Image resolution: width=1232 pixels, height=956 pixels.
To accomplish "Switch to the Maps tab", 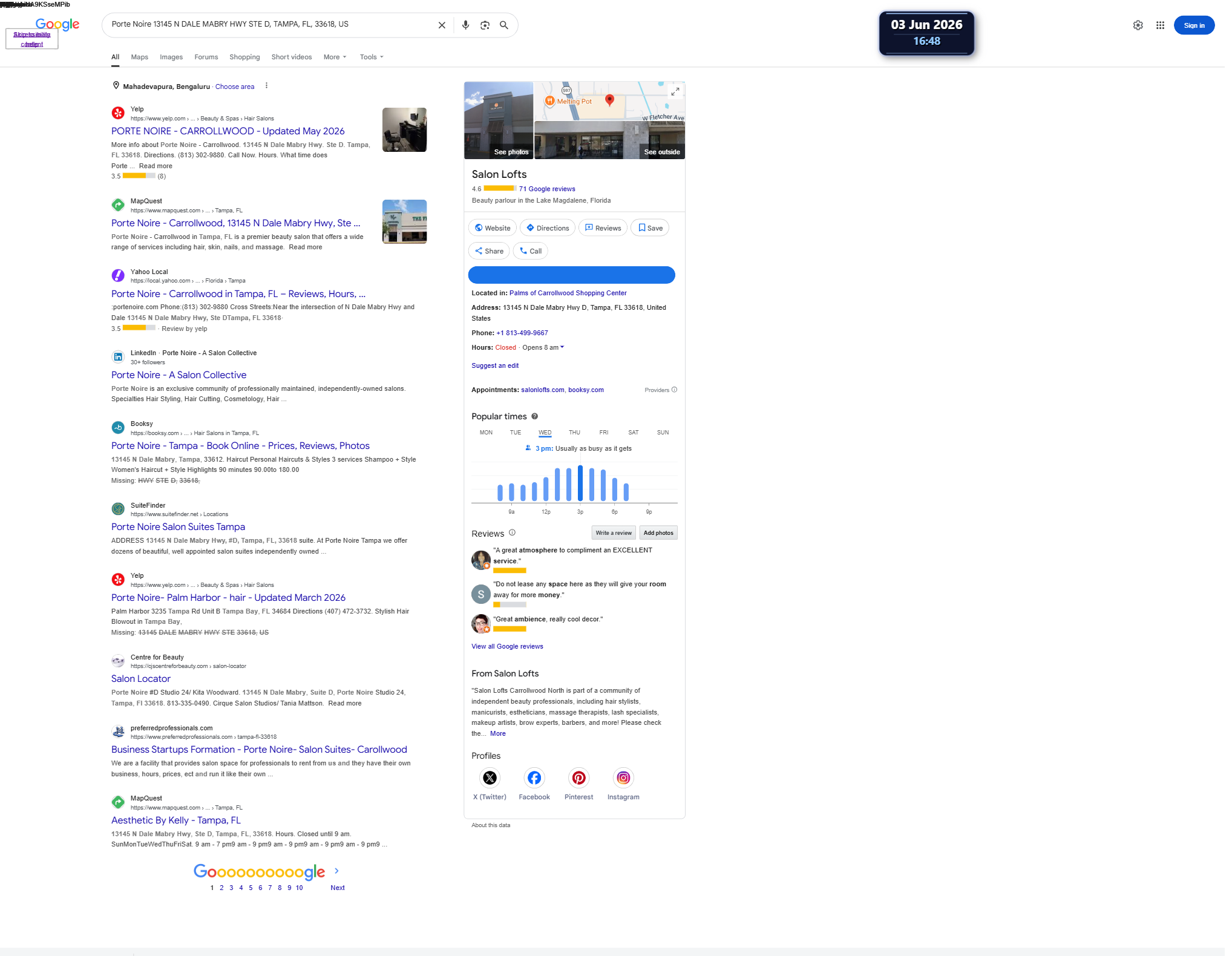I will tap(139, 57).
